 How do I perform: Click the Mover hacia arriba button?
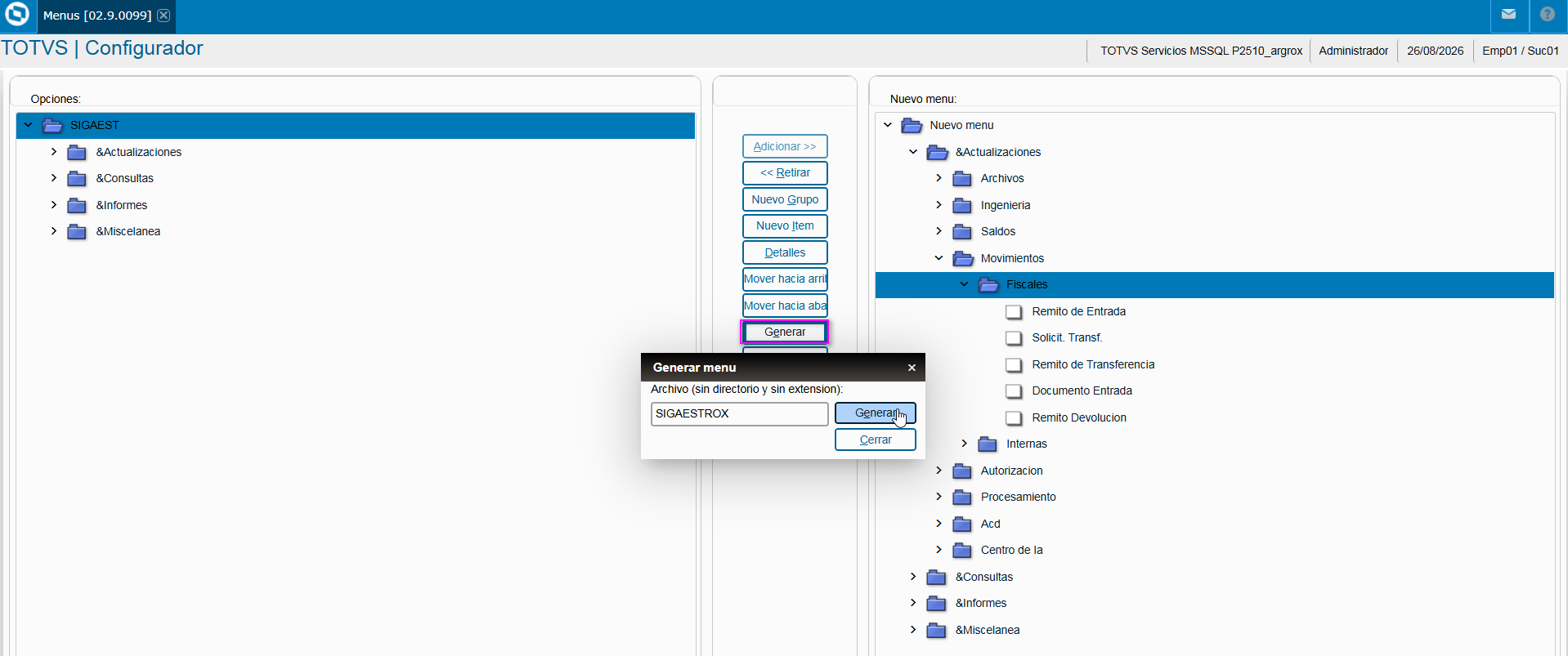785,279
